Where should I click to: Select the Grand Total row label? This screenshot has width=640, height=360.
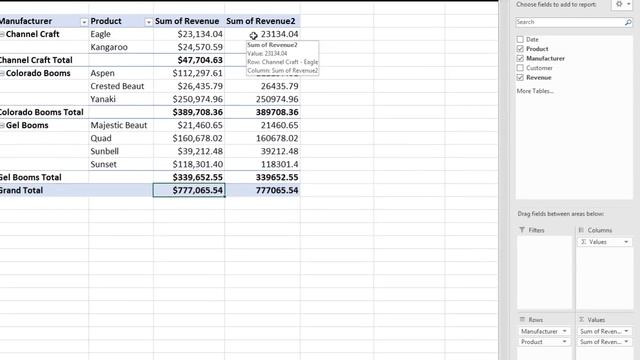pos(44,190)
